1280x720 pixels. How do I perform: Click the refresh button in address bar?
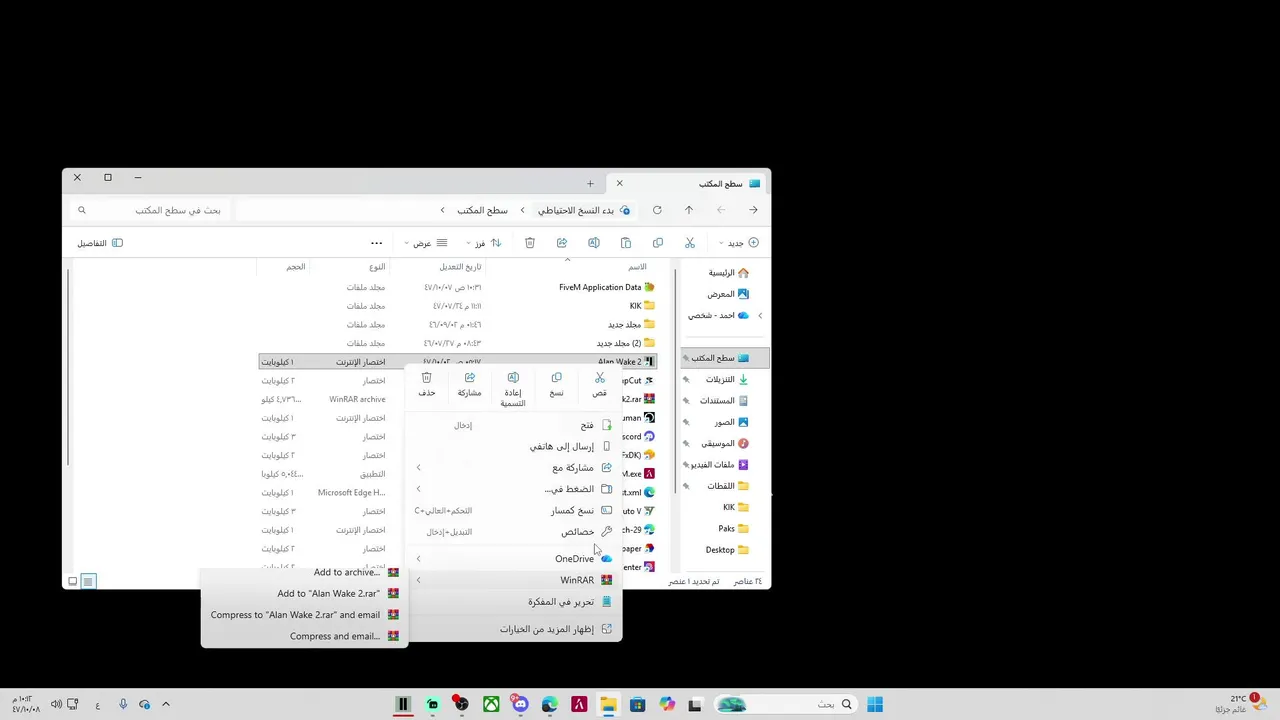[x=657, y=210]
